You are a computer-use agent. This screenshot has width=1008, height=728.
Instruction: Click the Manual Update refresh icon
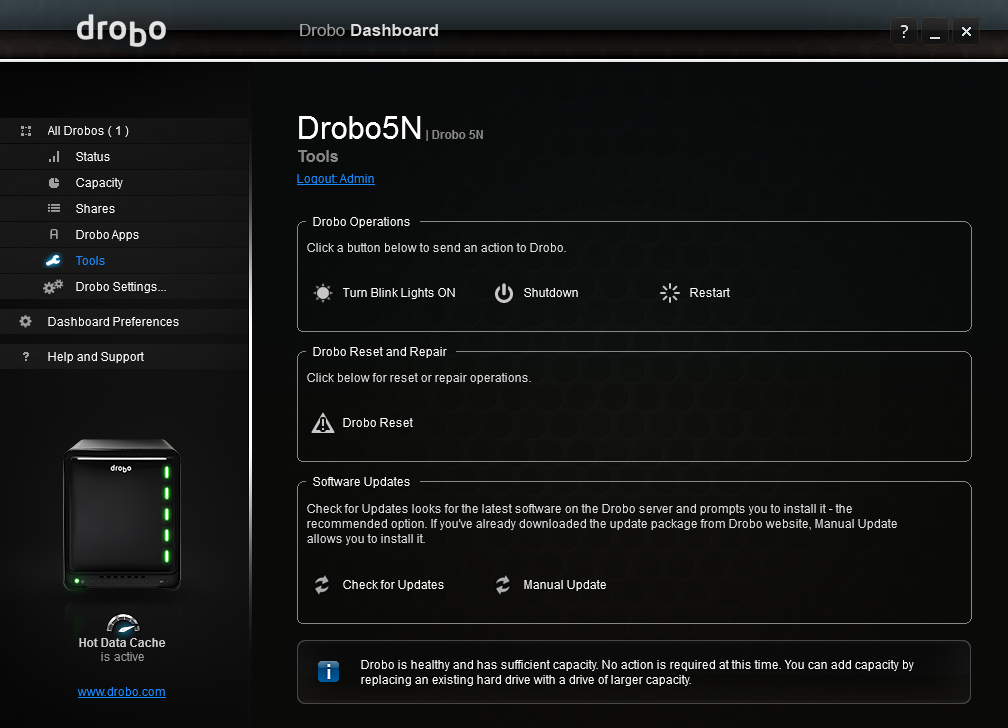point(503,585)
